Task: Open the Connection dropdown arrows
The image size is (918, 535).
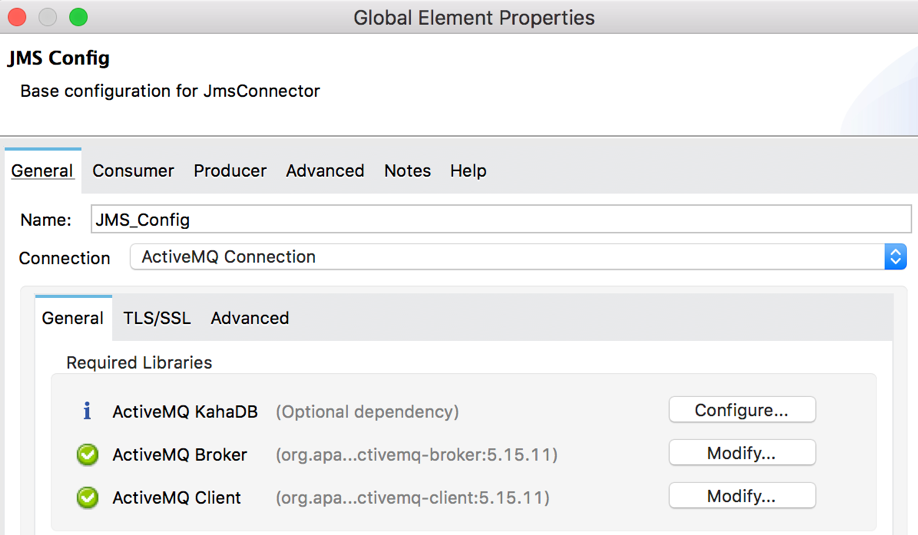Action: 895,257
